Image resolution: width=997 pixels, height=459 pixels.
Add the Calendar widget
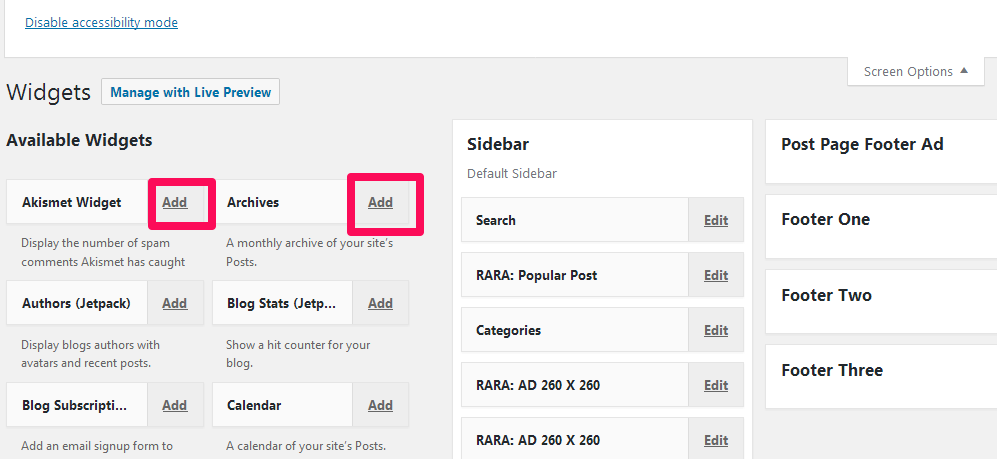pyautogui.click(x=380, y=405)
